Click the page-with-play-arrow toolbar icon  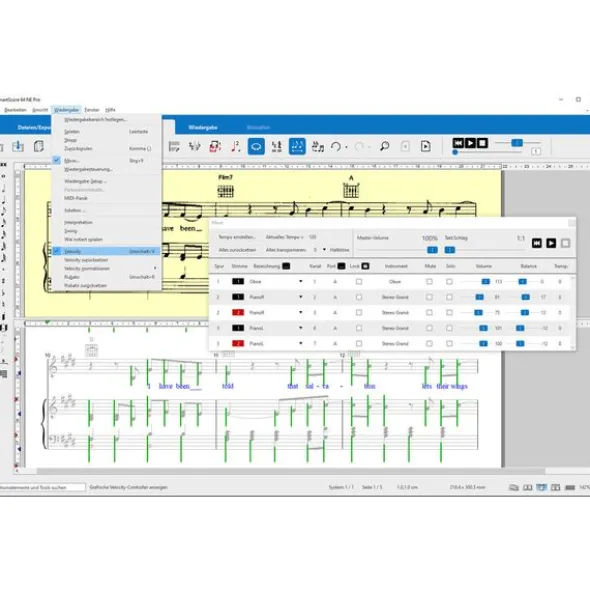click(x=426, y=146)
